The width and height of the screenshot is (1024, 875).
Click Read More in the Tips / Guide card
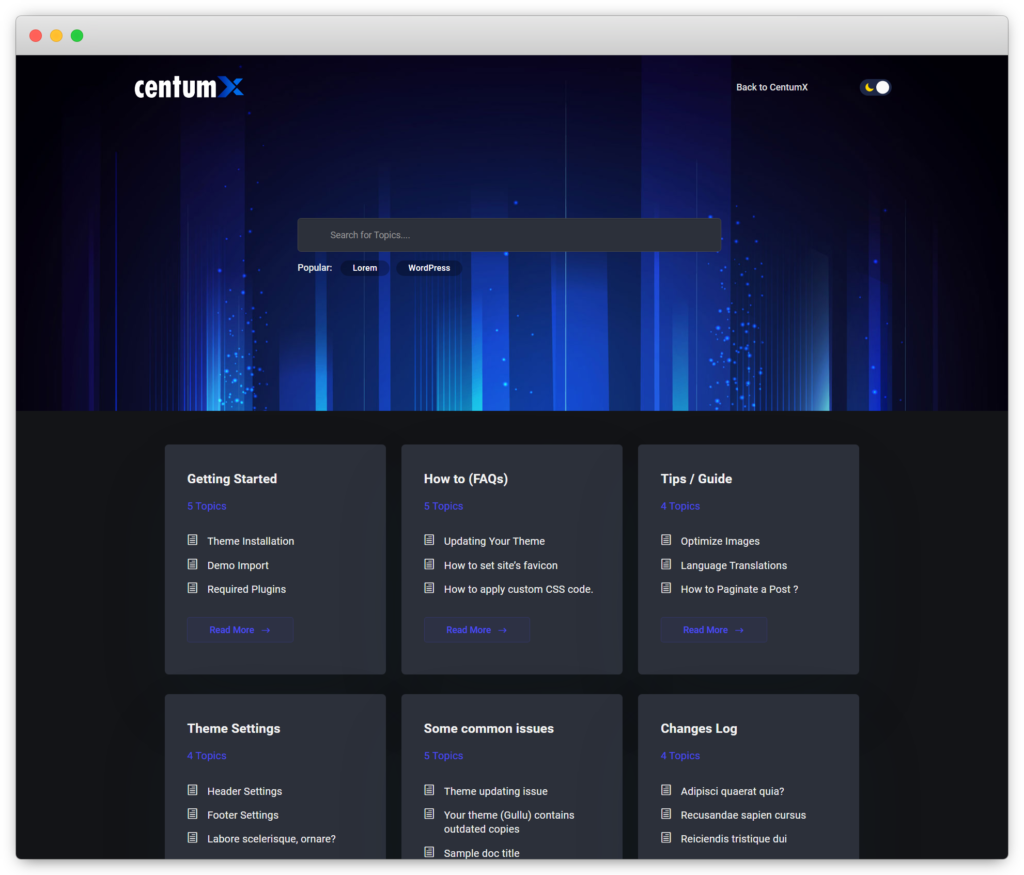(713, 630)
